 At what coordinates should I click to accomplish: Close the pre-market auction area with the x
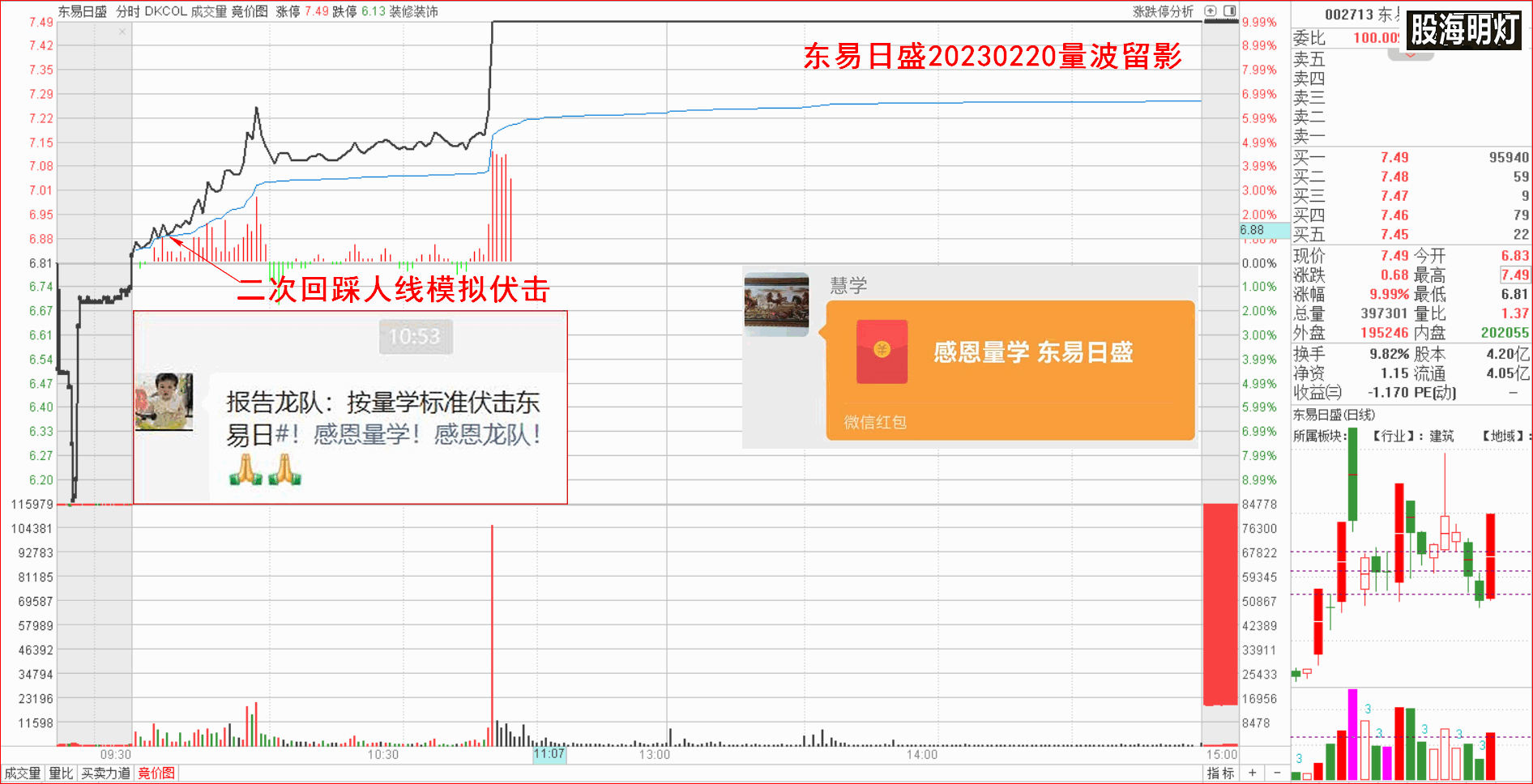click(122, 32)
